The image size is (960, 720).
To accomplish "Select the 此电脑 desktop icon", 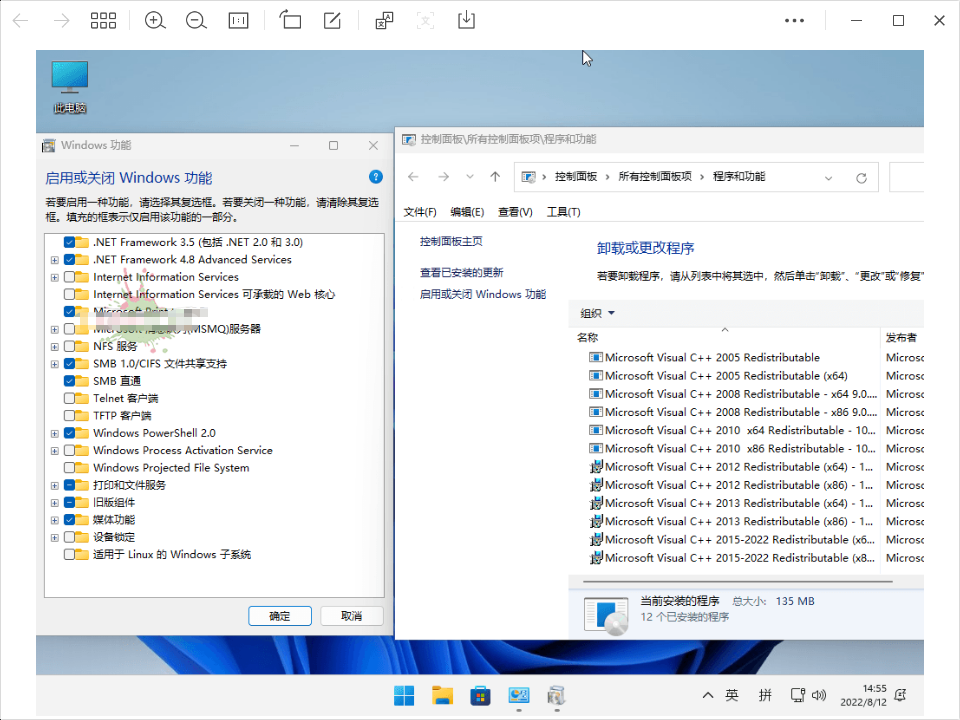I will coord(70,87).
